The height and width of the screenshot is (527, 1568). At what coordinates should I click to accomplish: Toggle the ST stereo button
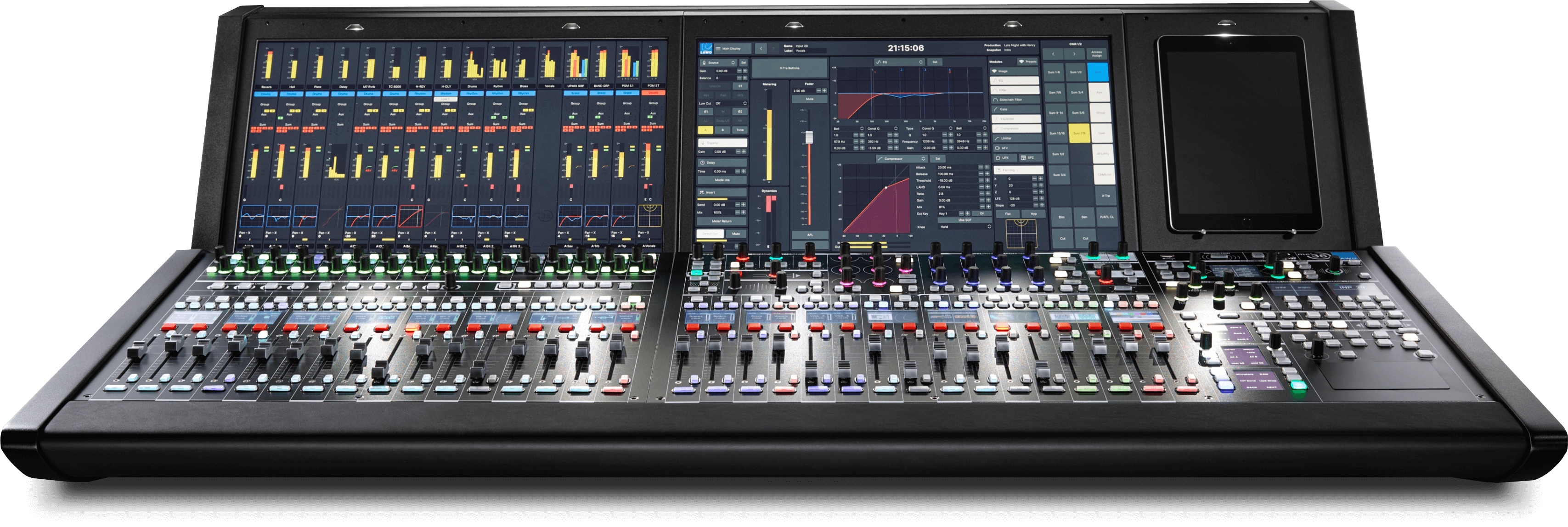click(x=741, y=86)
